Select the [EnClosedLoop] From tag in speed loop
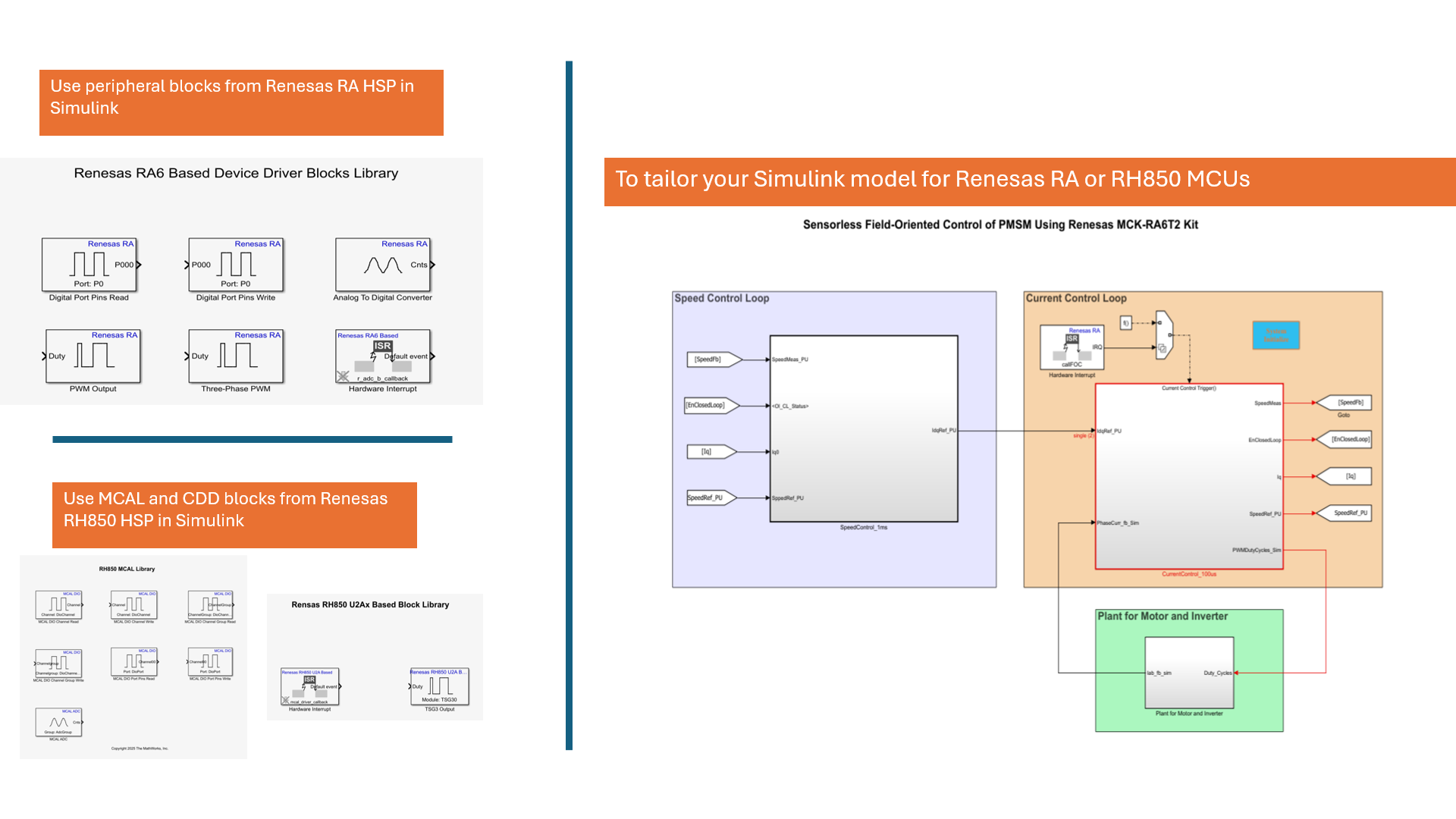 (x=710, y=406)
